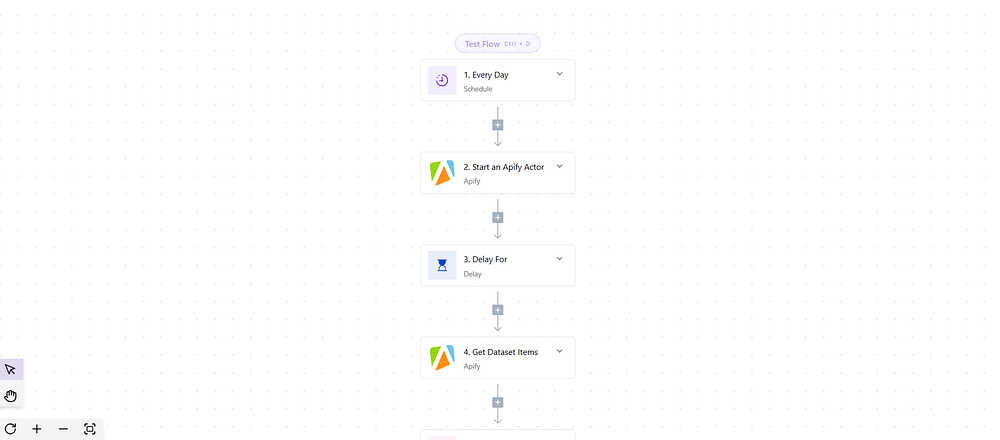Add a step after Get Dataset Items

498,402
